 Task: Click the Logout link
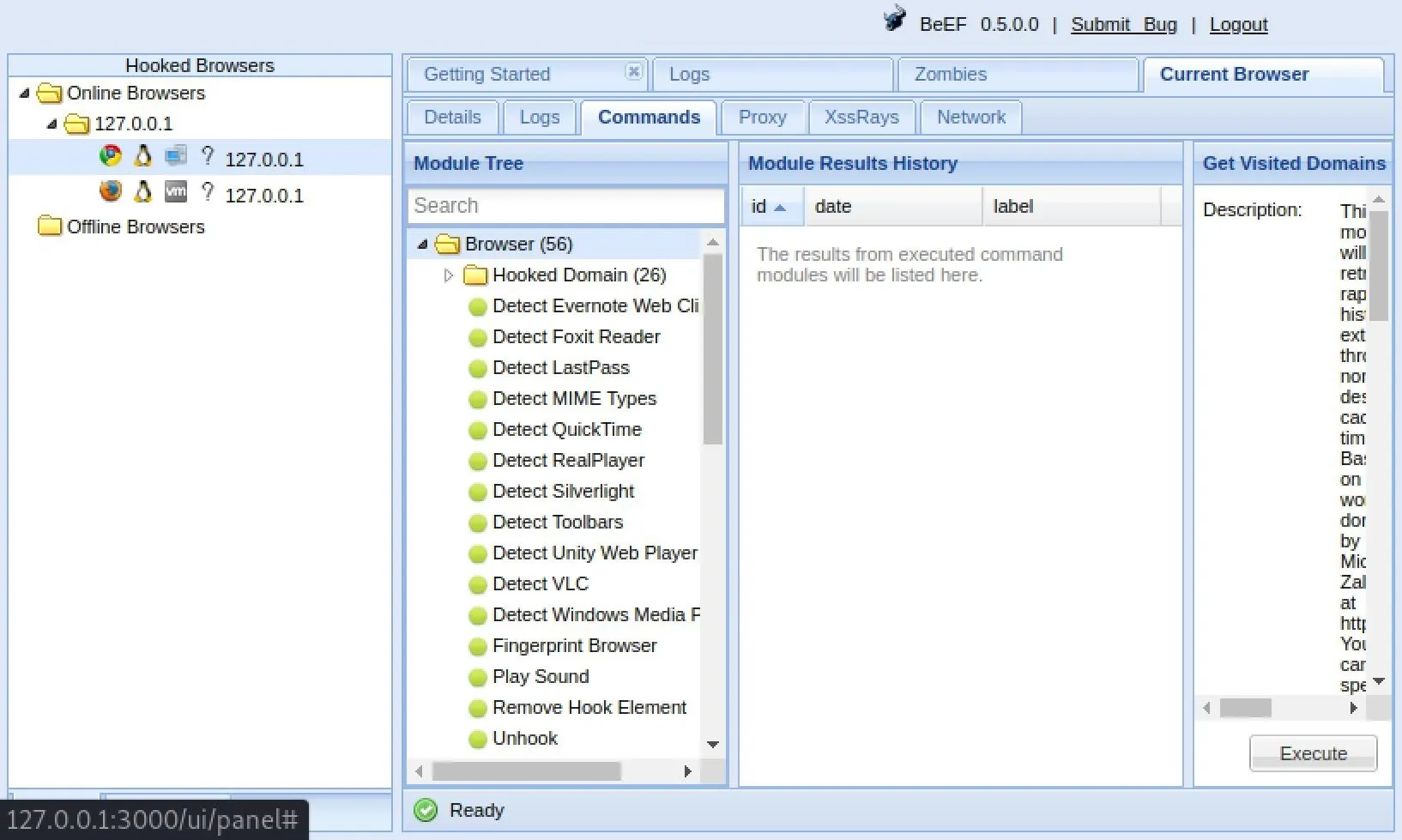coord(1238,25)
